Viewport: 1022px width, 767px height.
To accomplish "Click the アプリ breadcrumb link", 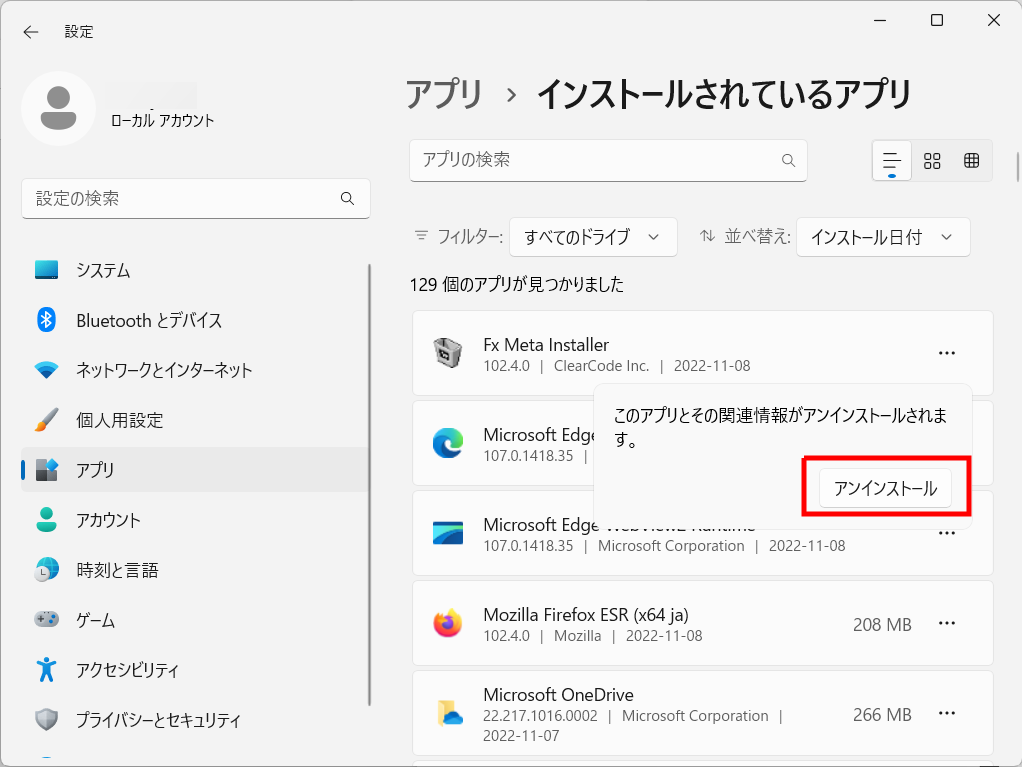I will [444, 94].
